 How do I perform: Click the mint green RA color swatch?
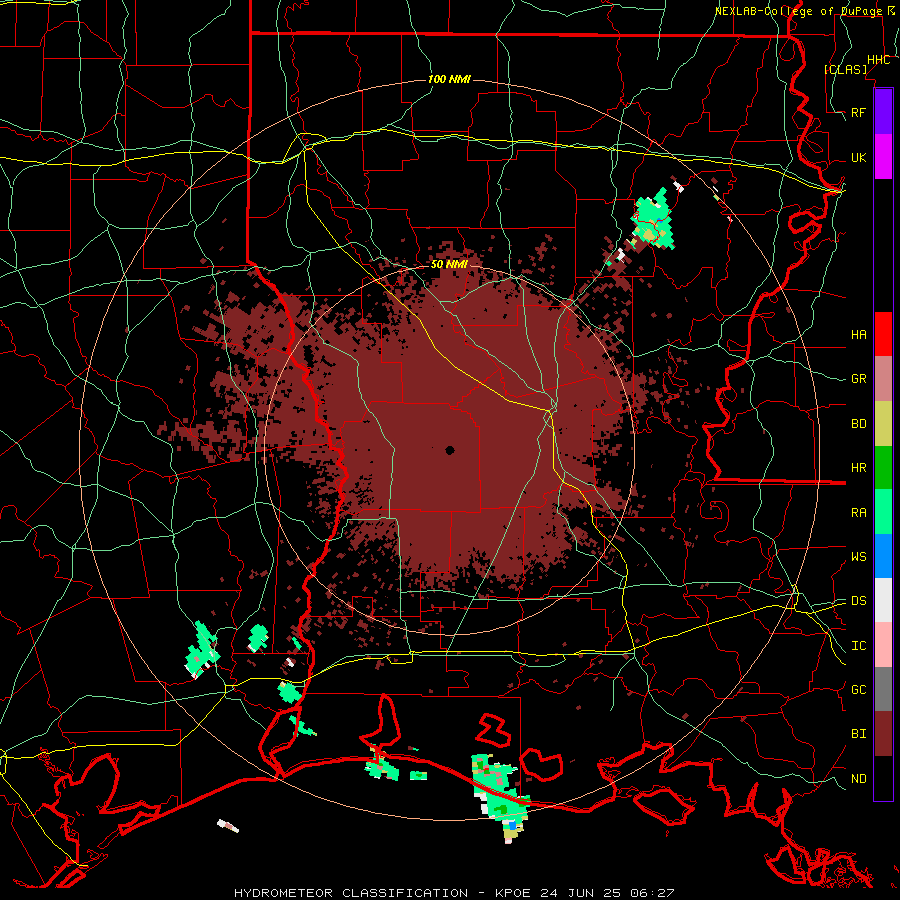point(883,512)
